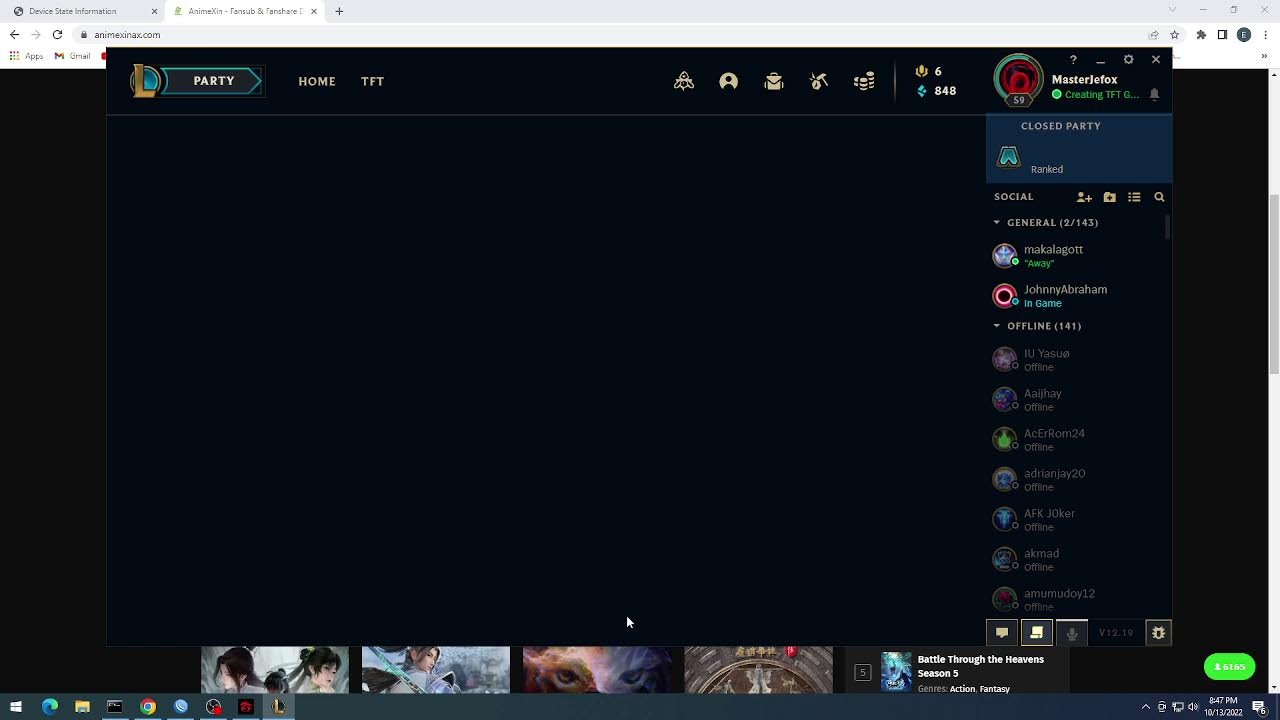Click the friends list sorting icon
Viewport: 1280px width, 720px height.
coord(1134,197)
